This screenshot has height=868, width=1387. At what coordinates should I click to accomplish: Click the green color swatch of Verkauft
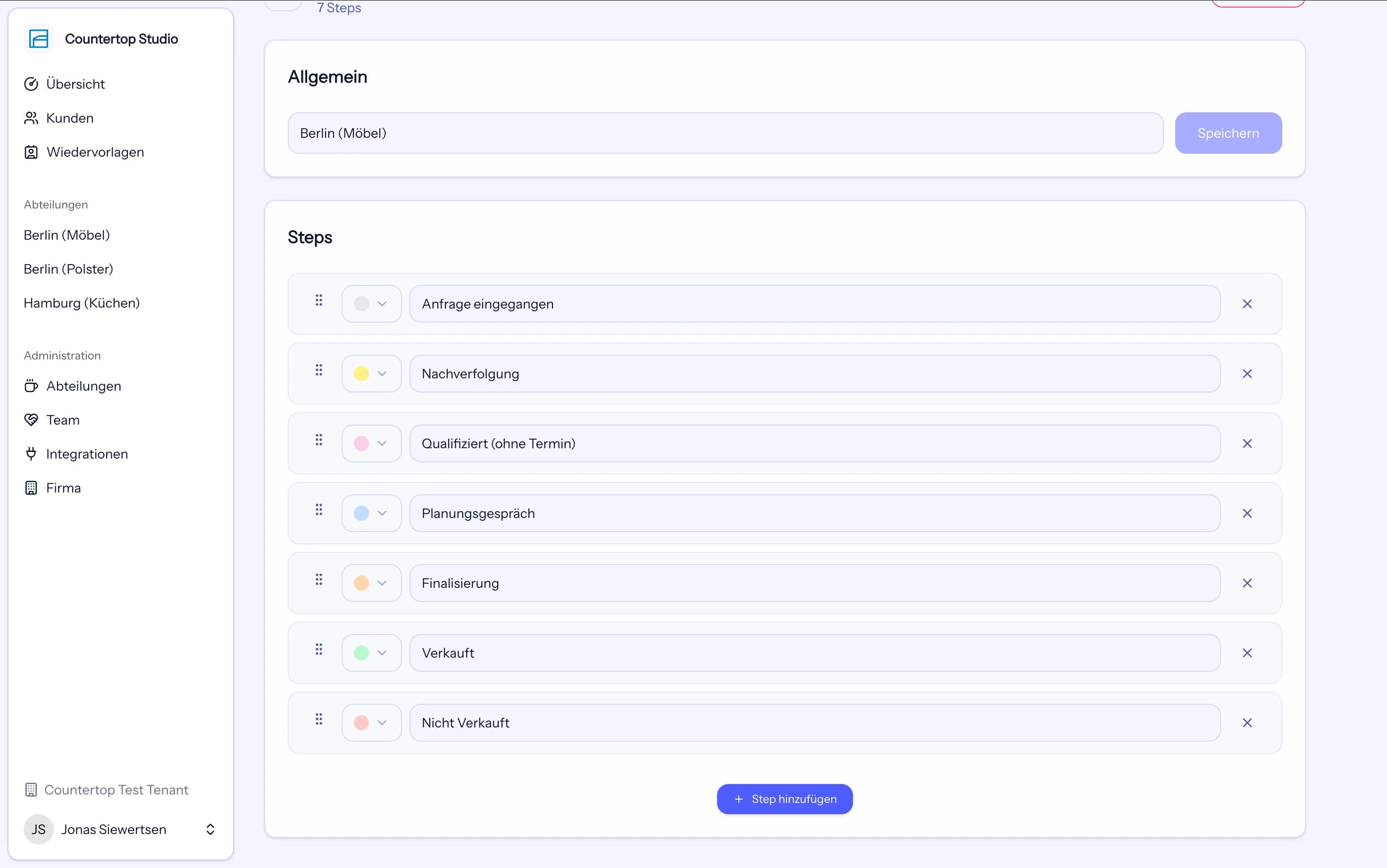(361, 653)
